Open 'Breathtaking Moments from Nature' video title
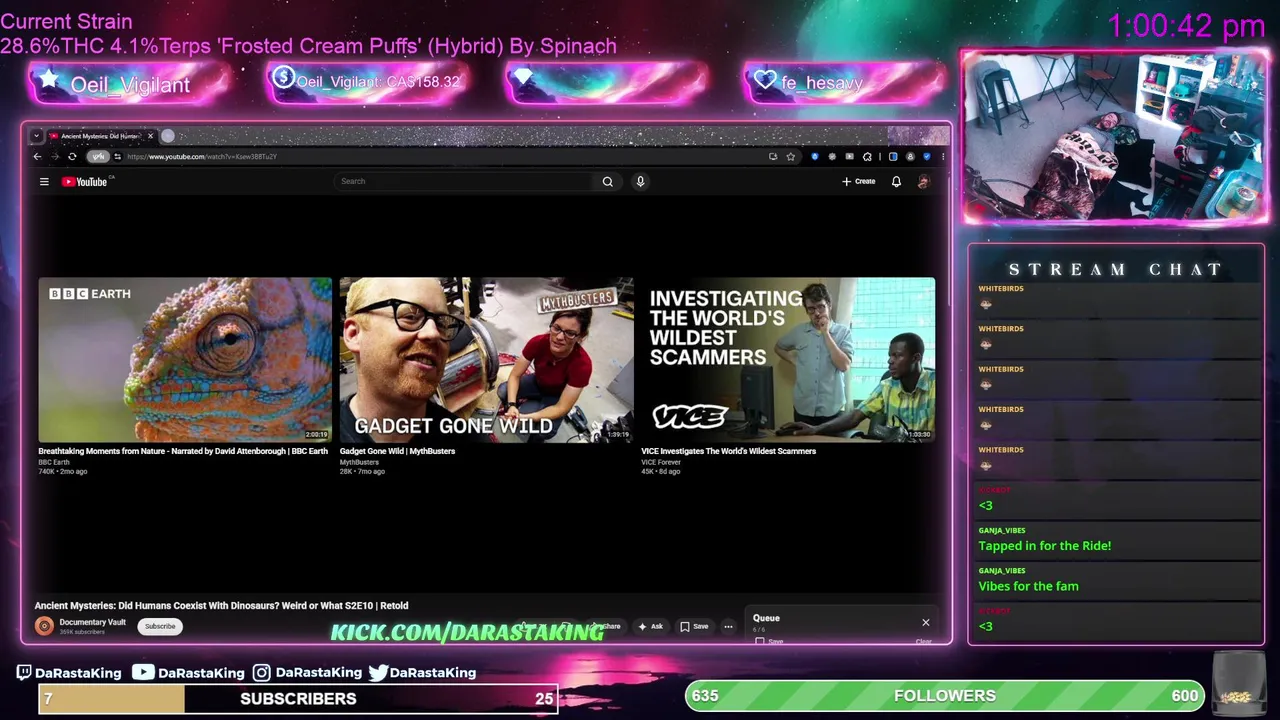 tap(183, 451)
